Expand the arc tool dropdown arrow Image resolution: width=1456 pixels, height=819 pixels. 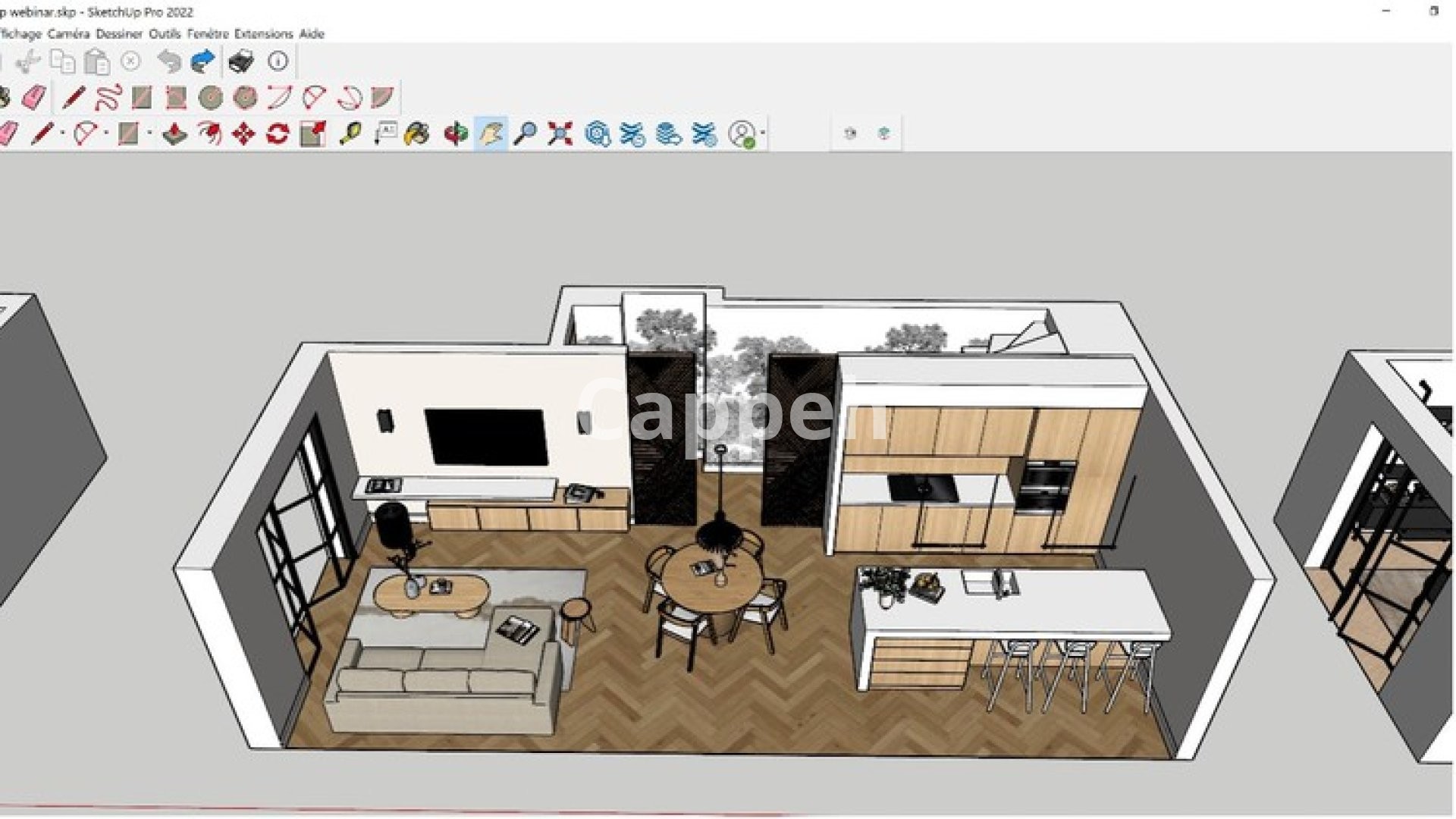(105, 133)
